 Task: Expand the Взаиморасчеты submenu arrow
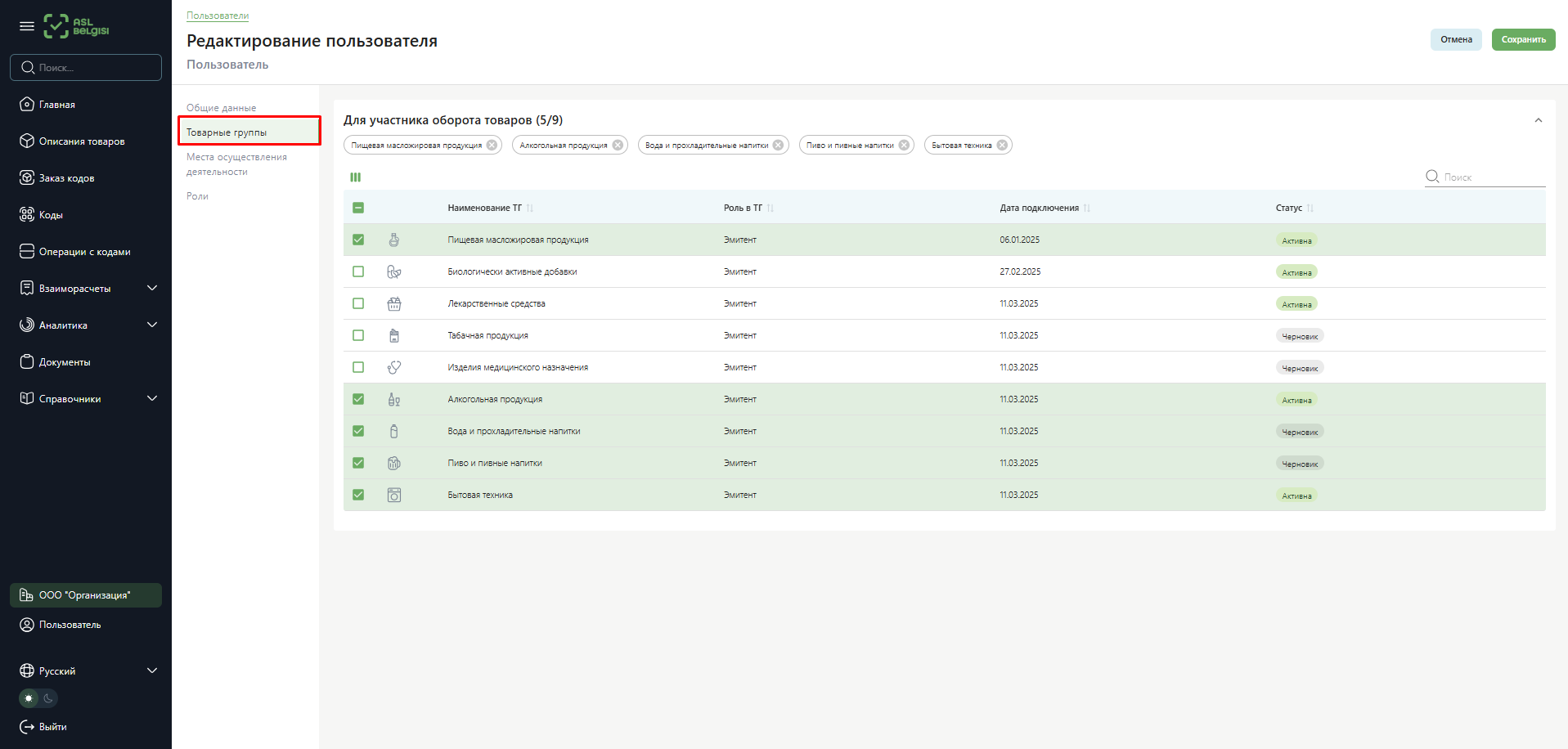pyautogui.click(x=152, y=288)
